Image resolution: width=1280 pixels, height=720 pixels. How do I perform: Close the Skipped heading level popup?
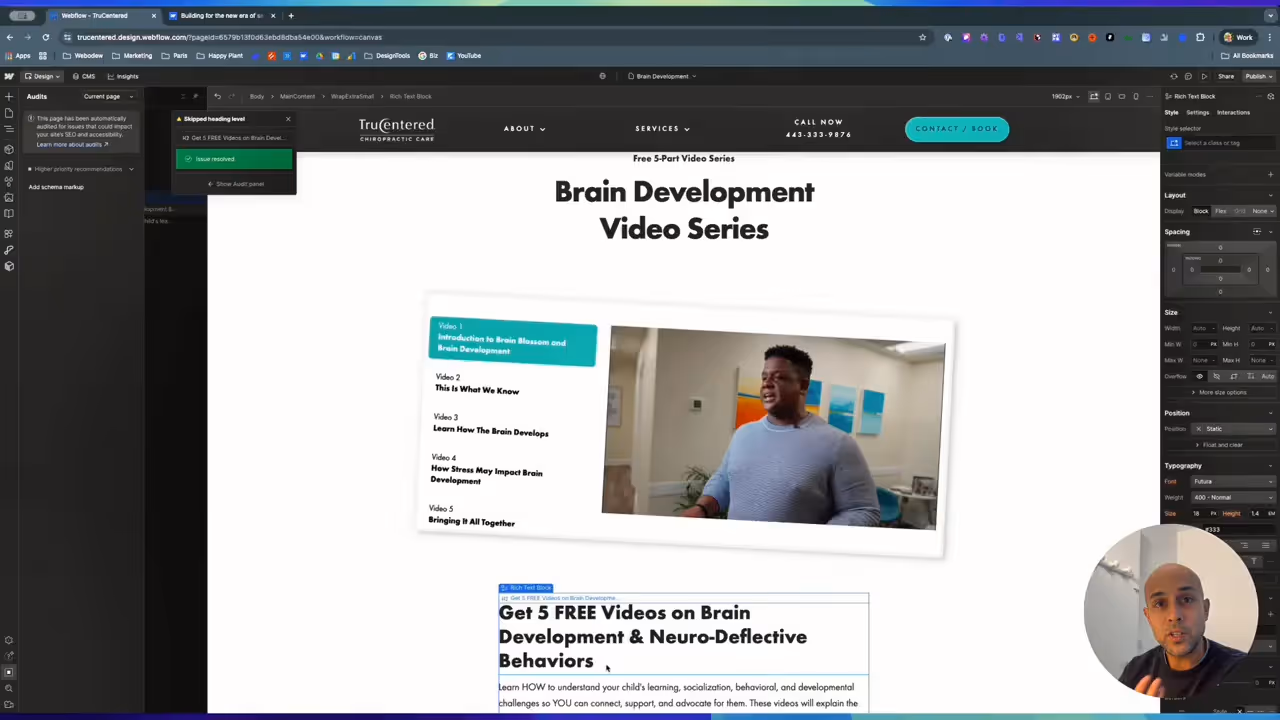click(x=288, y=119)
